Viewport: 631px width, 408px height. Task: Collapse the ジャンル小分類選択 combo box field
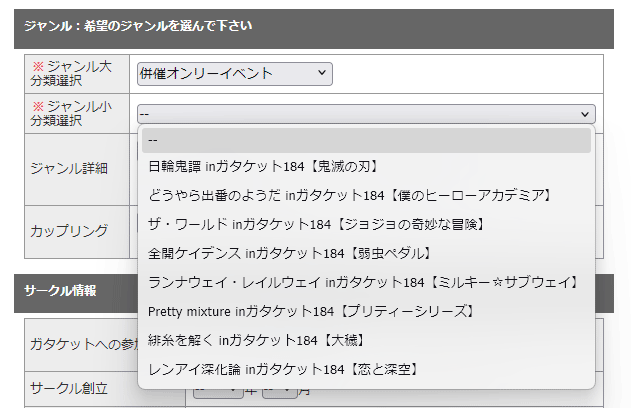(360, 114)
